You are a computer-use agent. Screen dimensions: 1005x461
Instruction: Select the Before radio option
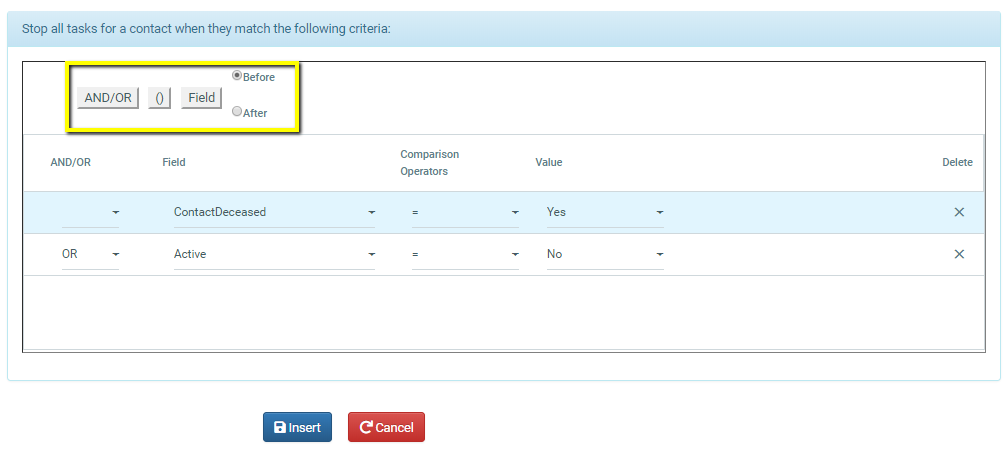click(237, 75)
